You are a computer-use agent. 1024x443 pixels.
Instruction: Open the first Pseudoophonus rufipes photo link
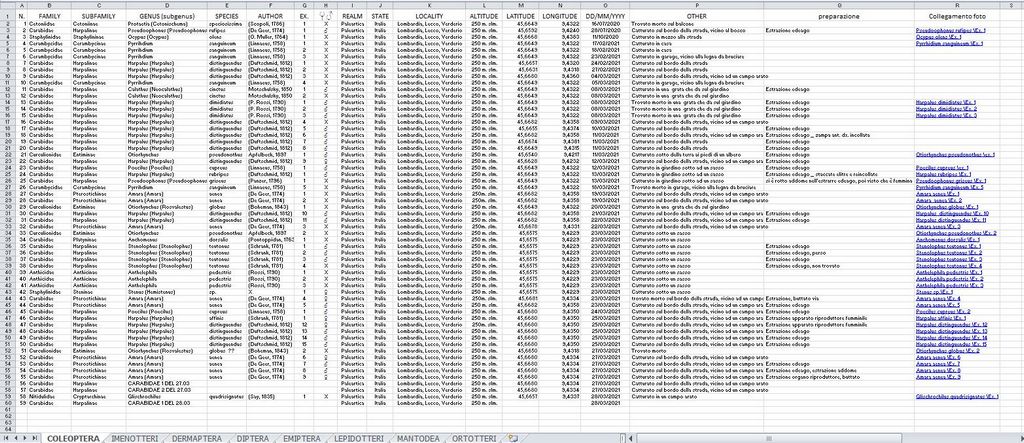[956, 31]
